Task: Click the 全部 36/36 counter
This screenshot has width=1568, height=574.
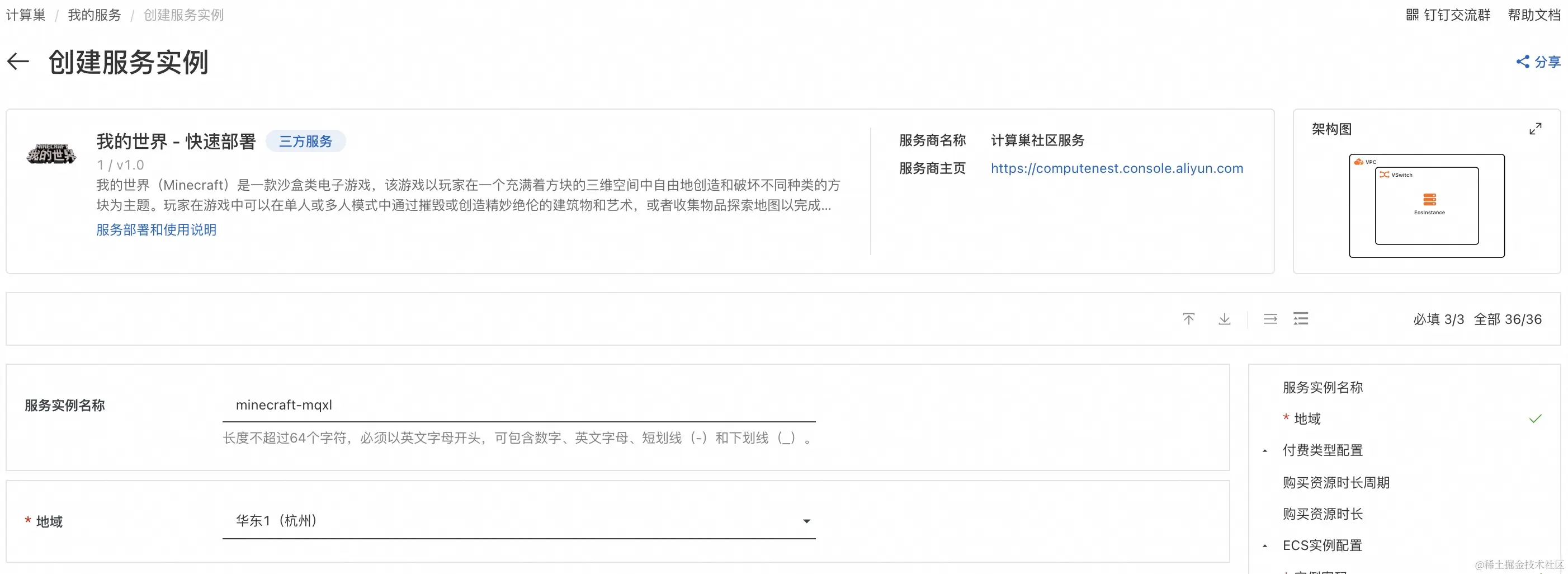Action: (1508, 319)
